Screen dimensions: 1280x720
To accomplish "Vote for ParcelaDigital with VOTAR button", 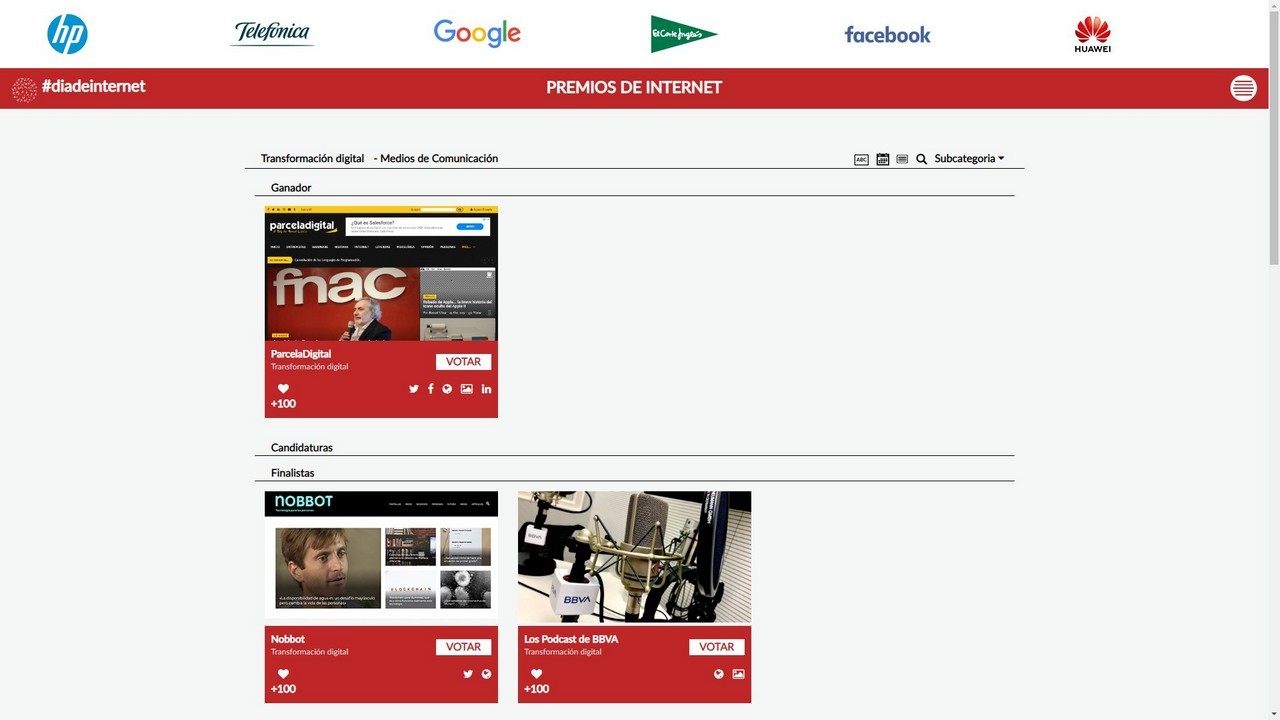I will tap(463, 362).
